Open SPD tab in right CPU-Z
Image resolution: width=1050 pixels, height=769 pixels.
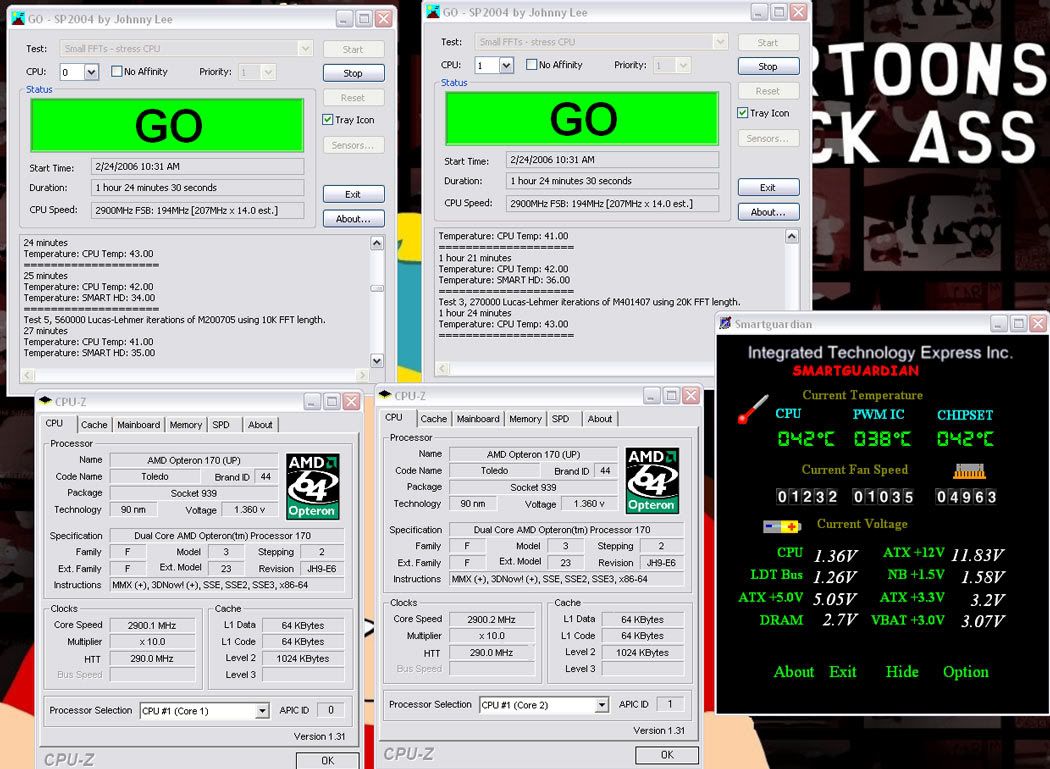(560, 419)
